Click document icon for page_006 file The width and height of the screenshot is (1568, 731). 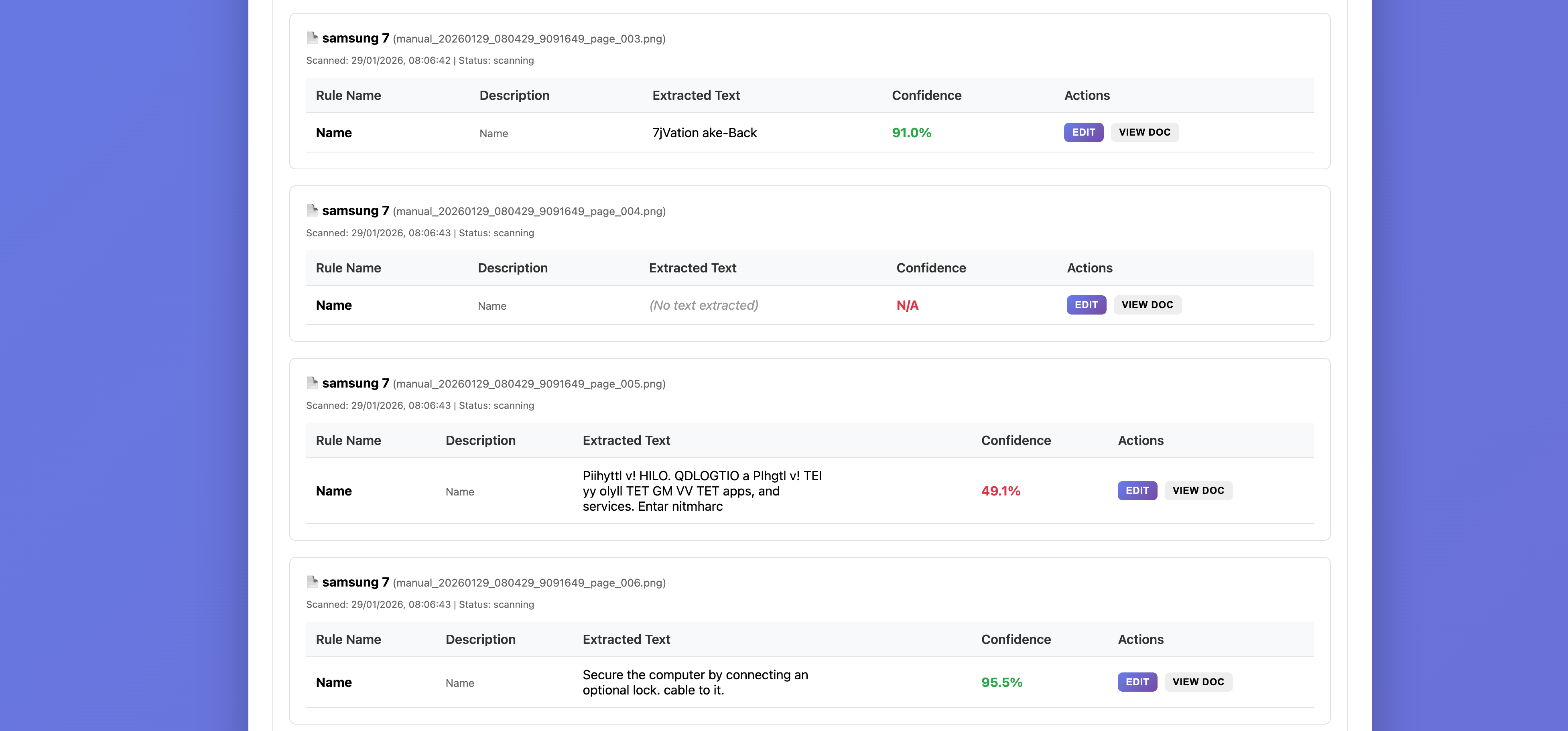(312, 581)
